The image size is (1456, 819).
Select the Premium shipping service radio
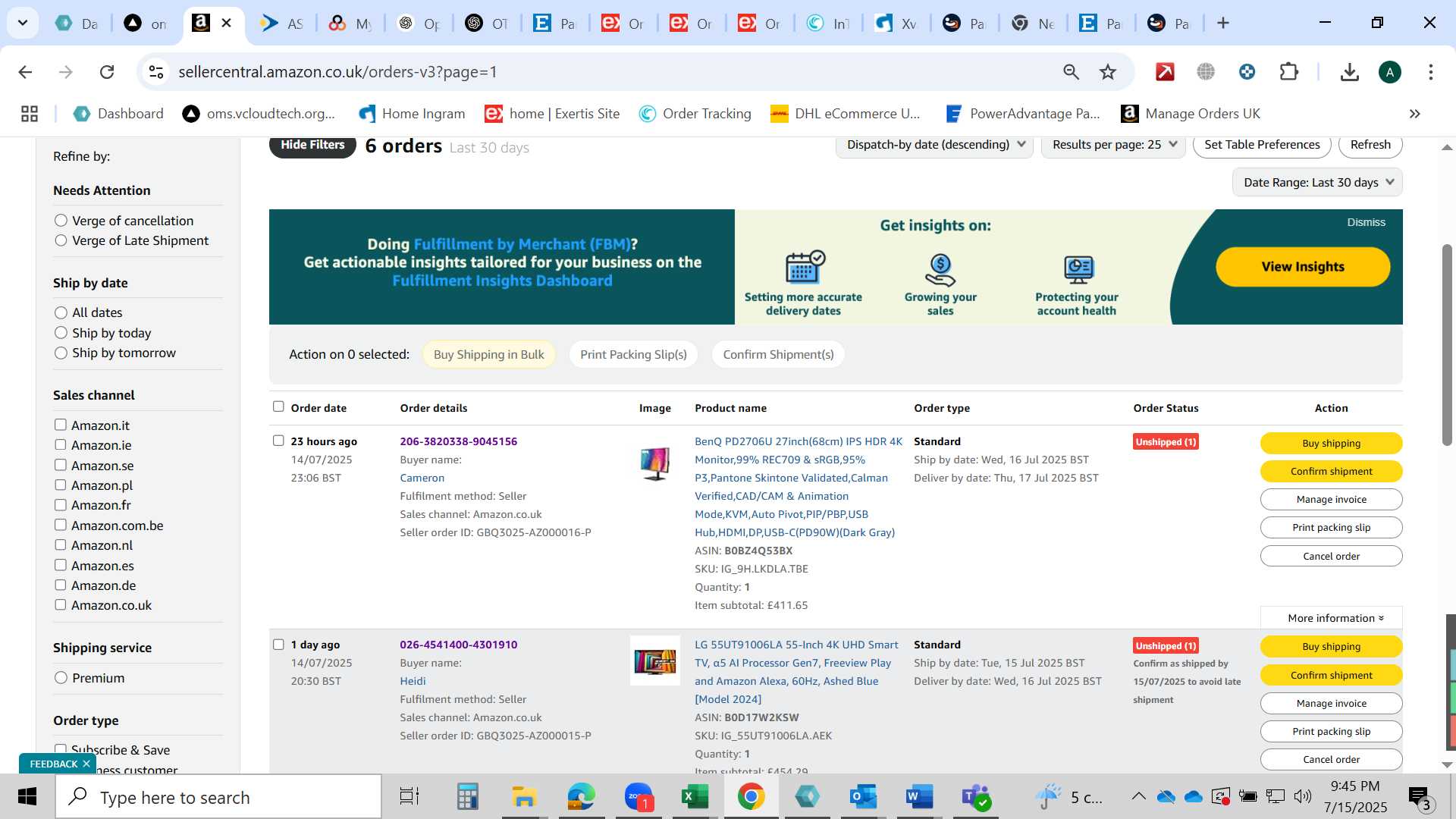61,678
